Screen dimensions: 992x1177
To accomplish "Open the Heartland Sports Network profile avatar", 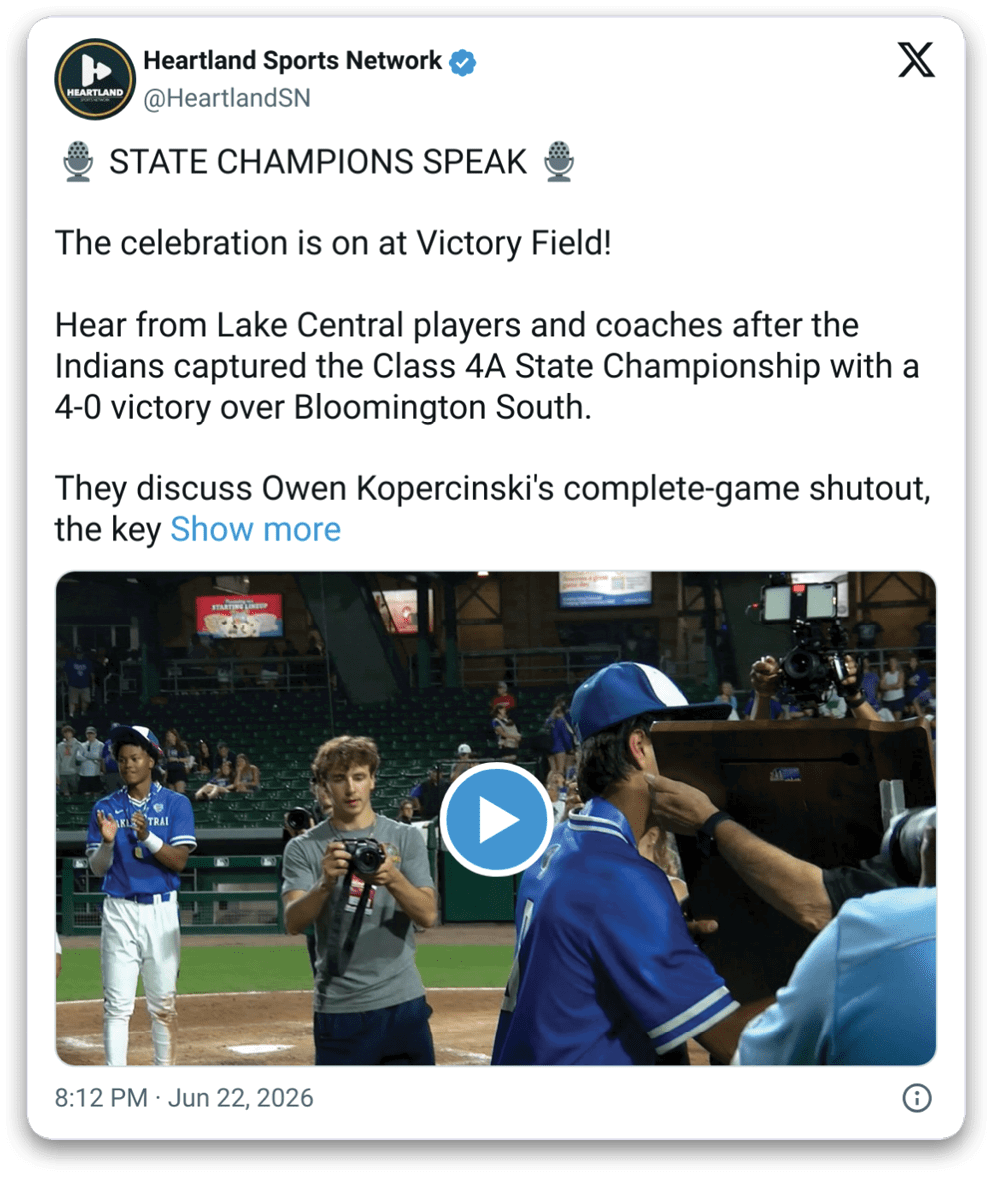I will pyautogui.click(x=95, y=79).
